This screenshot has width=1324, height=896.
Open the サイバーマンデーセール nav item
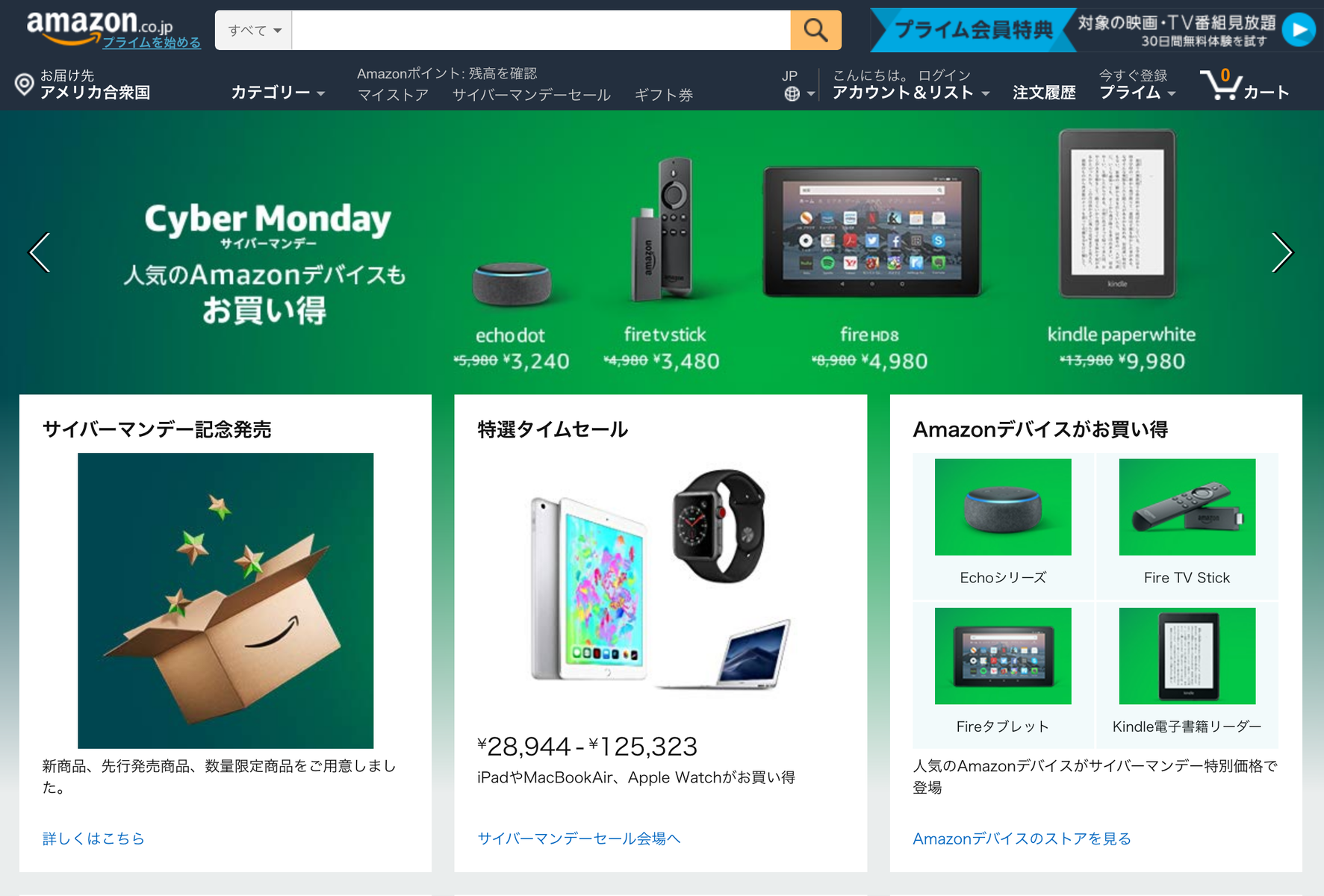point(532,95)
